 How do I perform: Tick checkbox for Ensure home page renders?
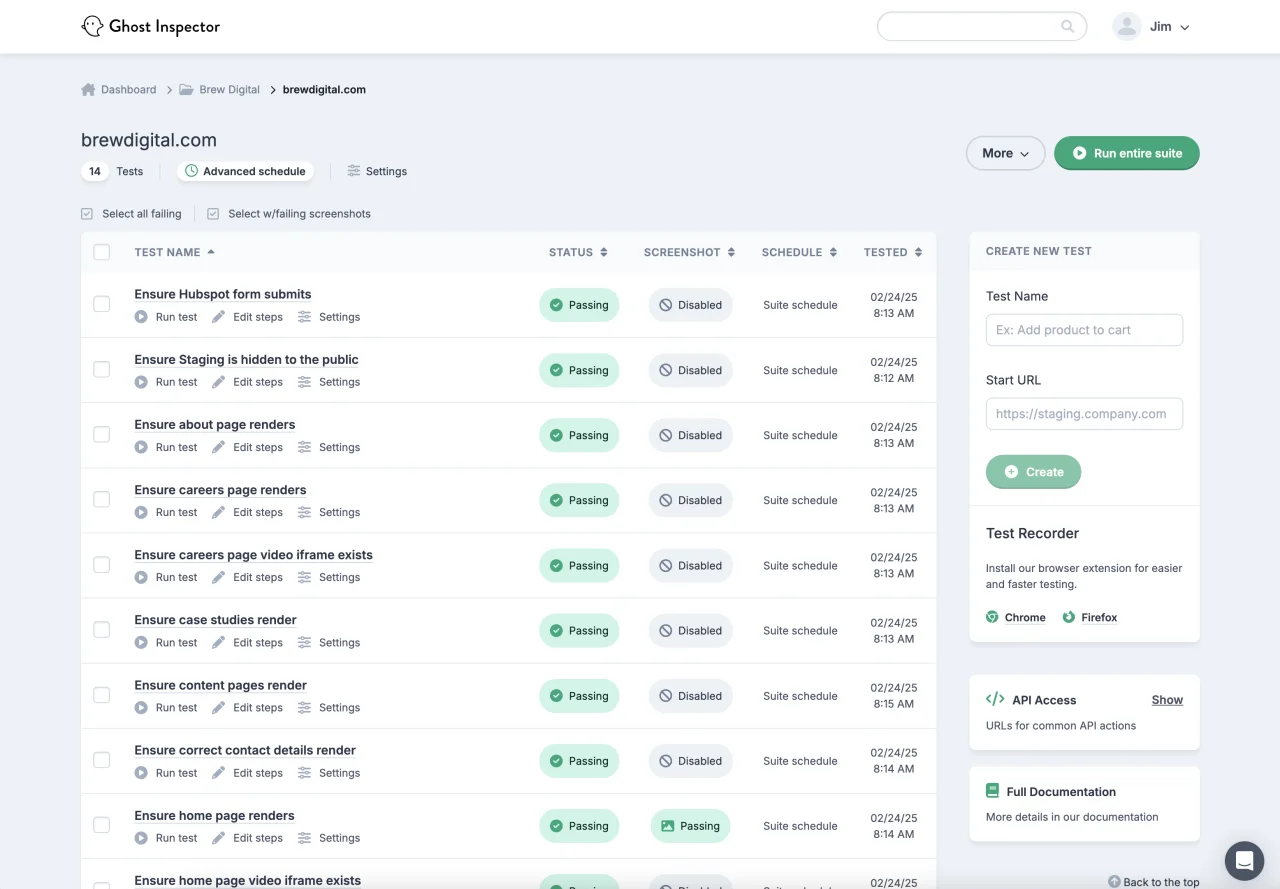coord(101,825)
